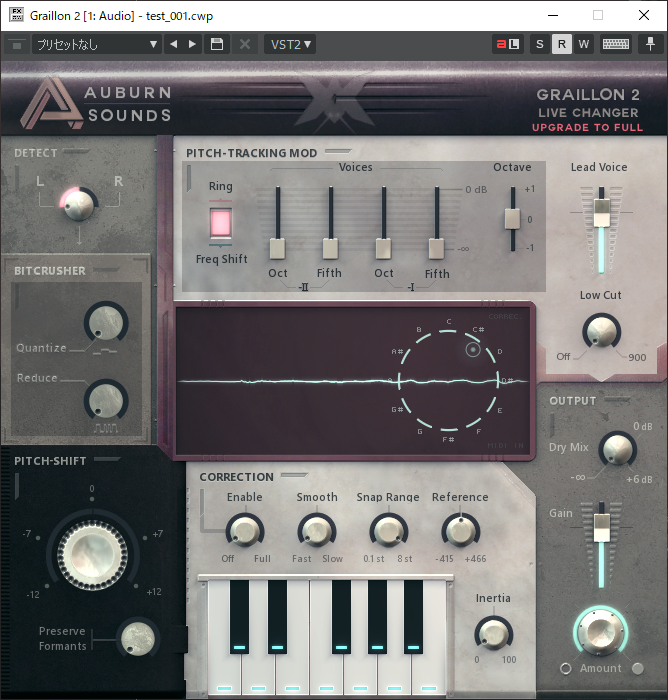The height and width of the screenshot is (700, 668).
Task: Click the second Oct voice fader
Action: pyautogui.click(x=383, y=249)
